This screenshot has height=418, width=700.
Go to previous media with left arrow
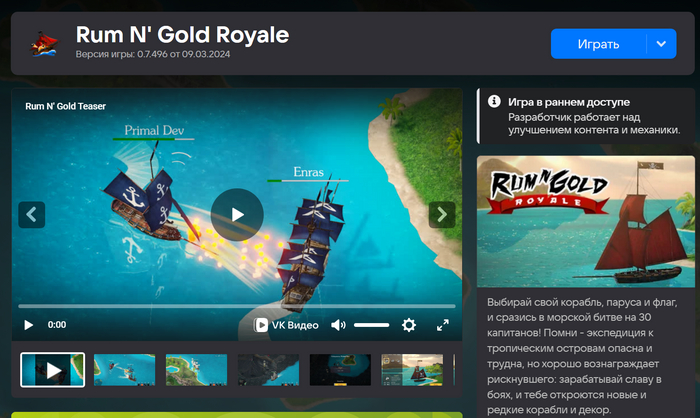pos(32,215)
